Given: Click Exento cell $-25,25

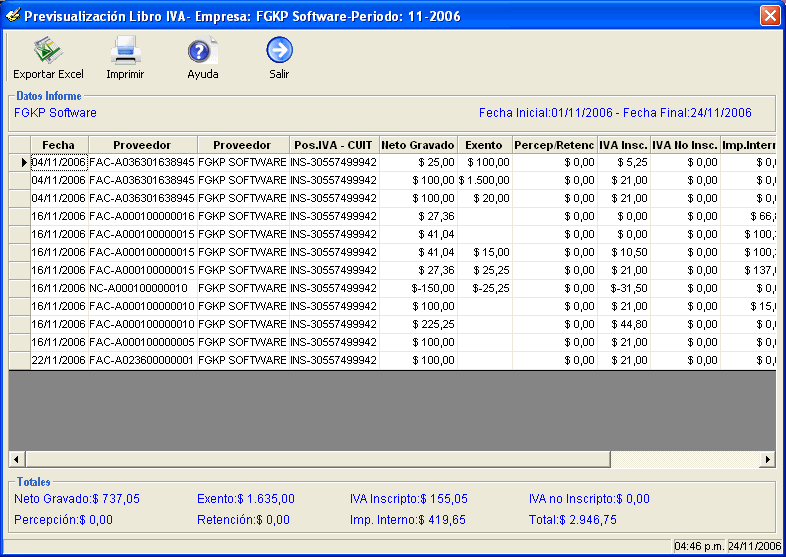Looking at the screenshot, I should (484, 288).
